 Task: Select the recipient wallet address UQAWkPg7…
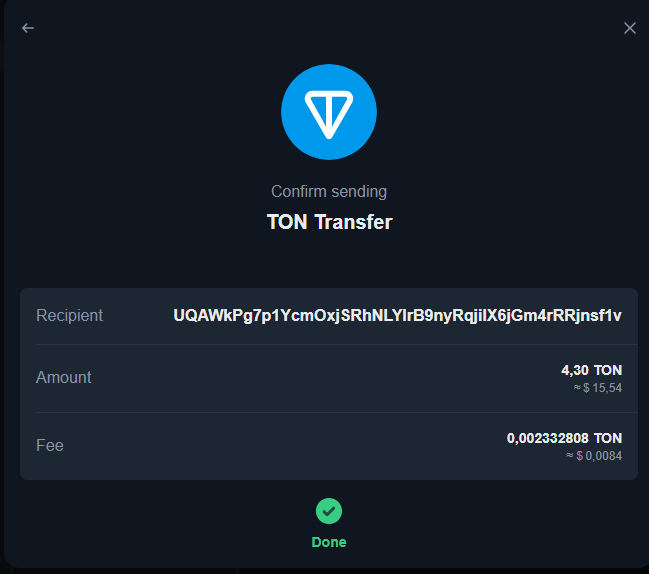397,316
